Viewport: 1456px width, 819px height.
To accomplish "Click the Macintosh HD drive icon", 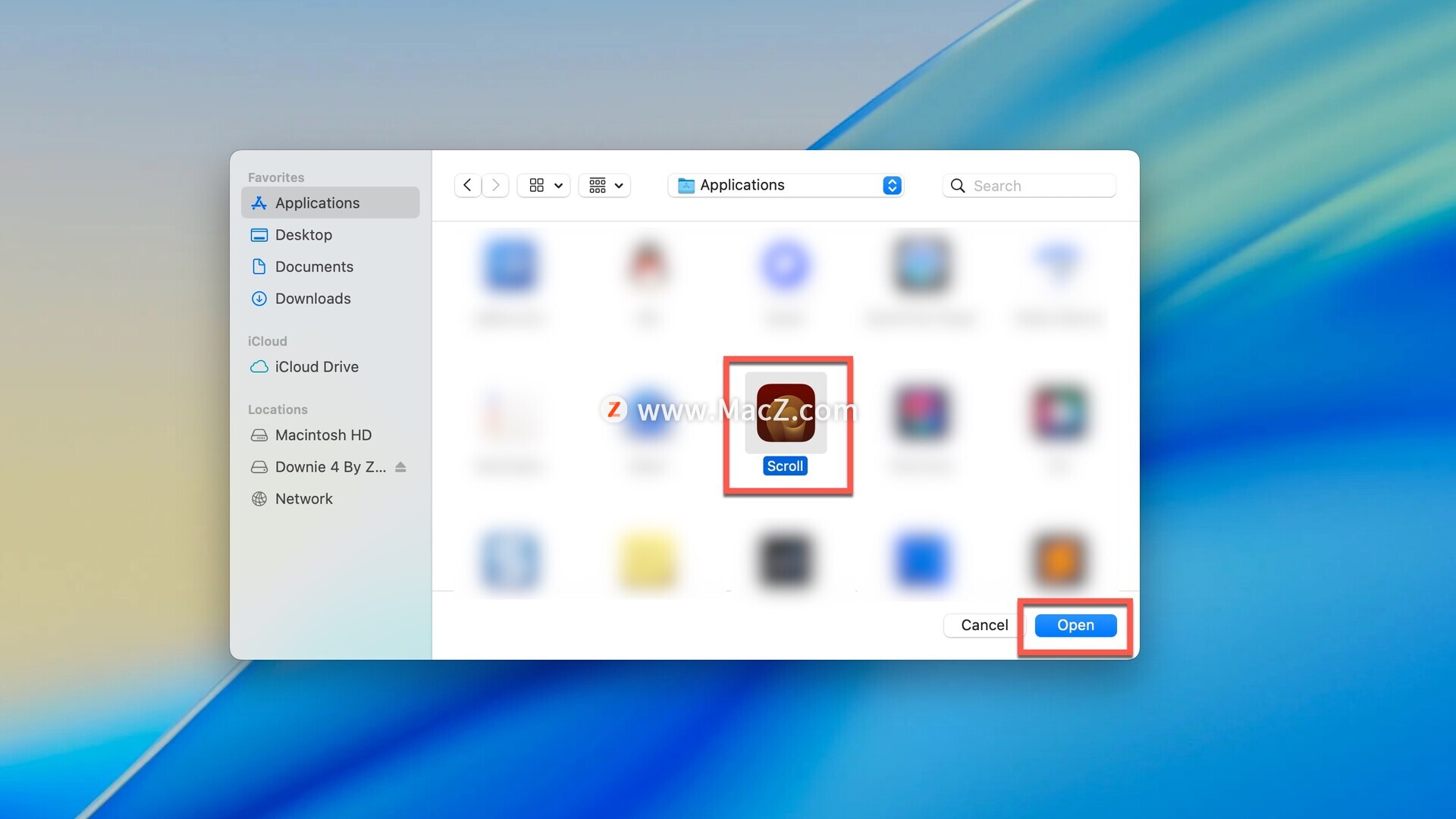I will click(x=259, y=435).
